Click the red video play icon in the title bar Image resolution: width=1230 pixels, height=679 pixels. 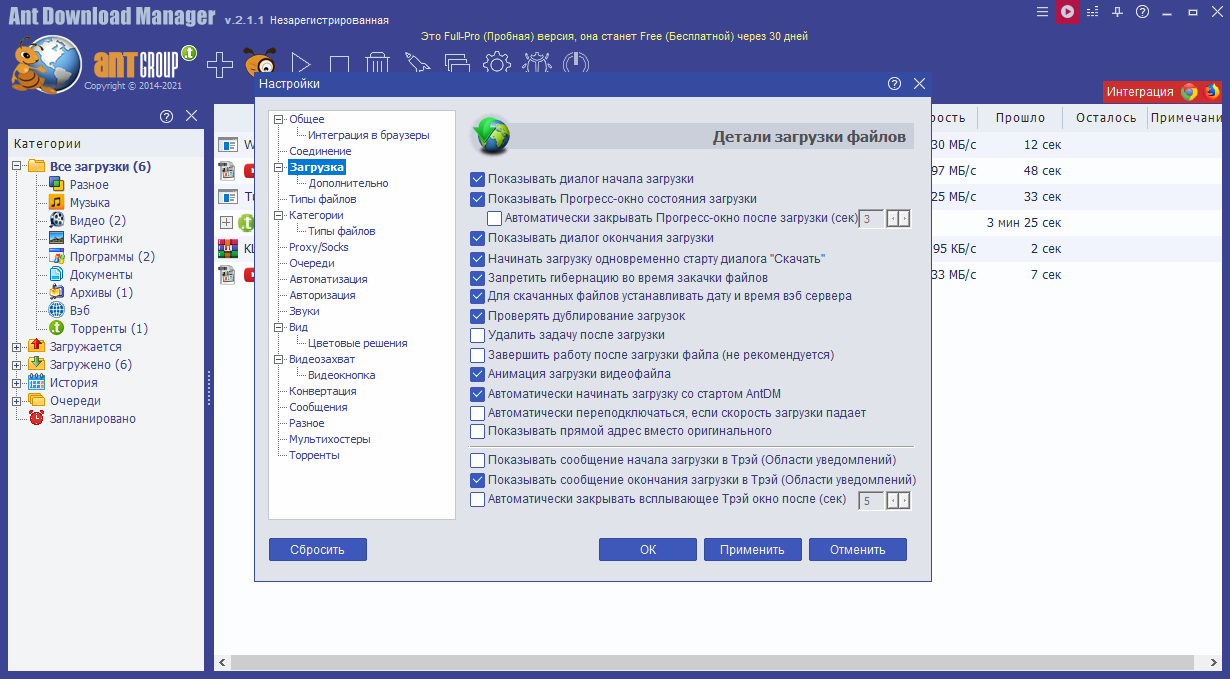[1068, 12]
